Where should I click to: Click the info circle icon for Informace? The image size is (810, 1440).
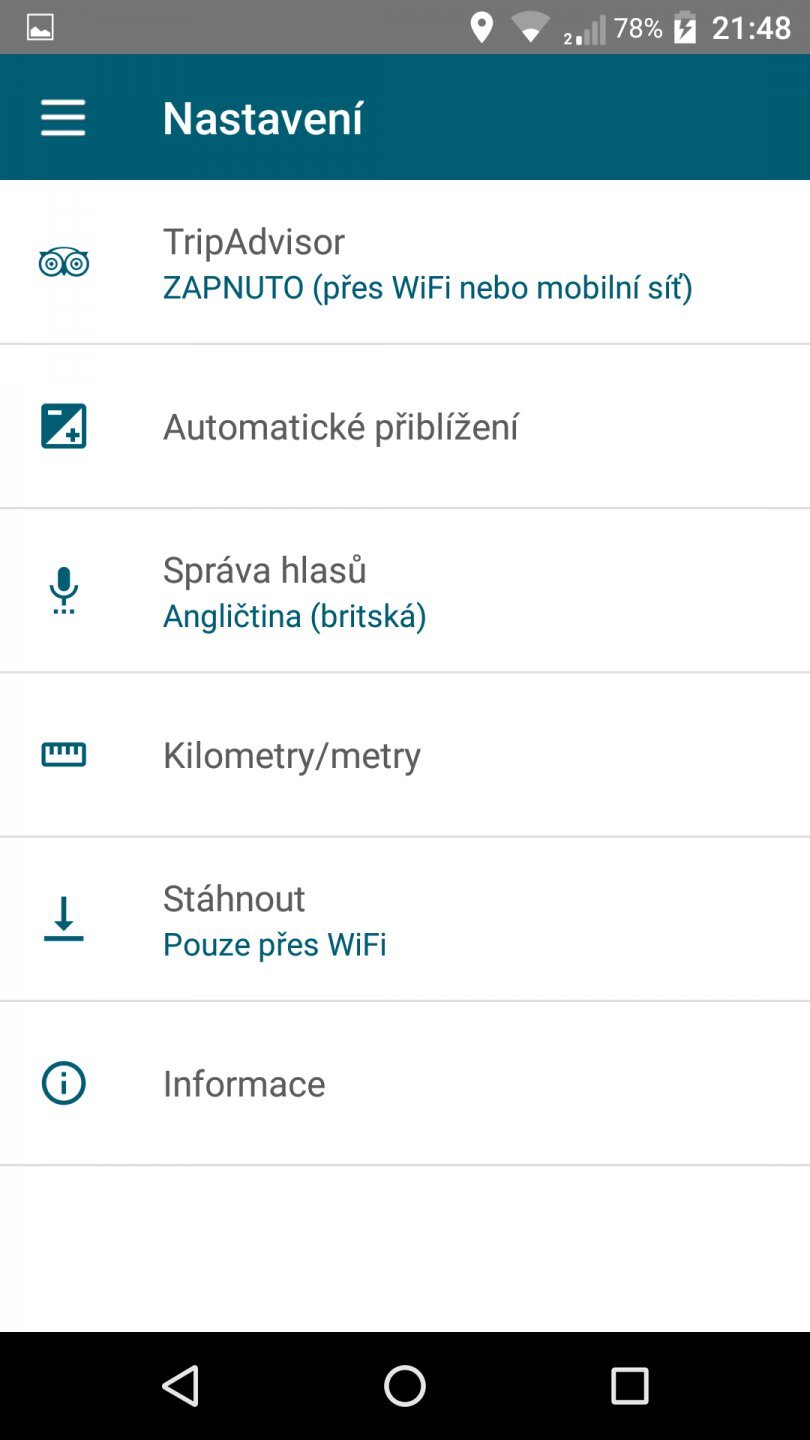point(63,1083)
